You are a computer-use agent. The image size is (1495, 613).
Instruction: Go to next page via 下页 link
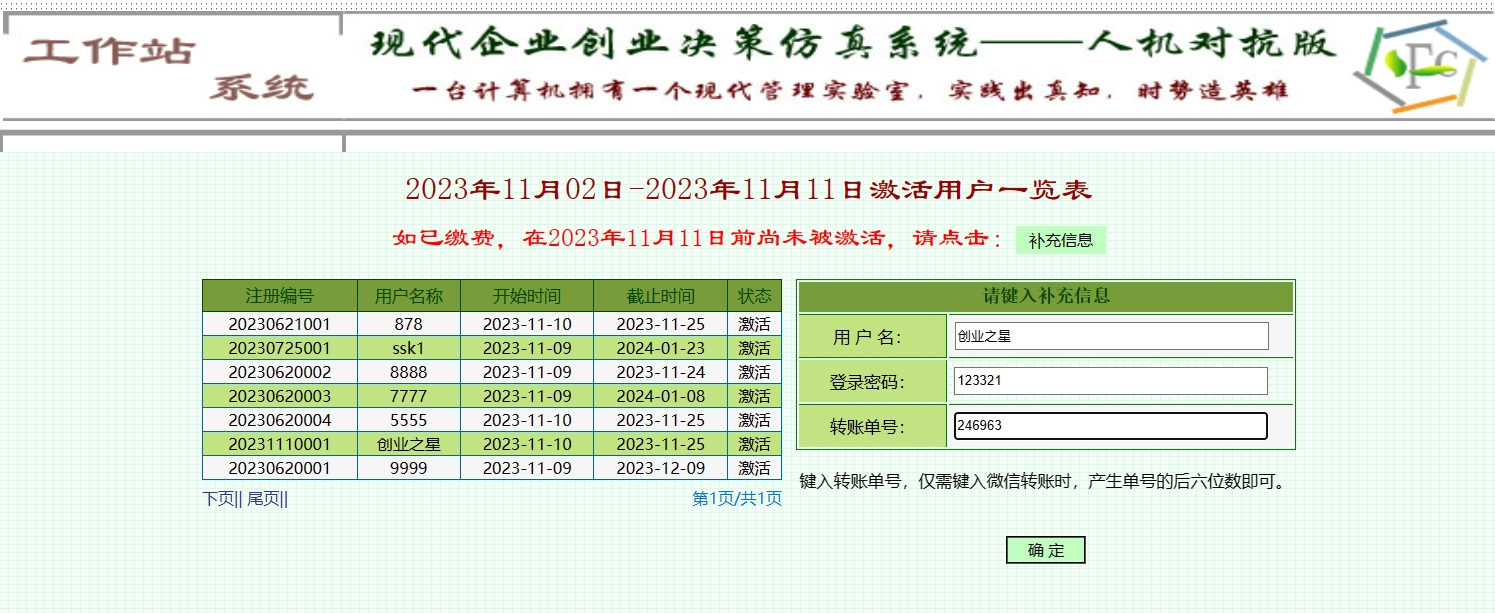click(218, 499)
